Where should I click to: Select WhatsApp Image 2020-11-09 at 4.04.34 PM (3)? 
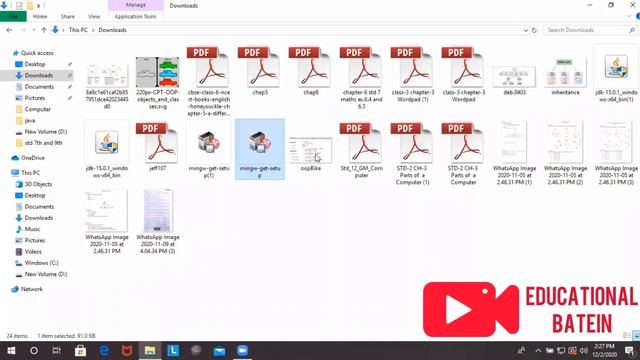[x=158, y=222]
